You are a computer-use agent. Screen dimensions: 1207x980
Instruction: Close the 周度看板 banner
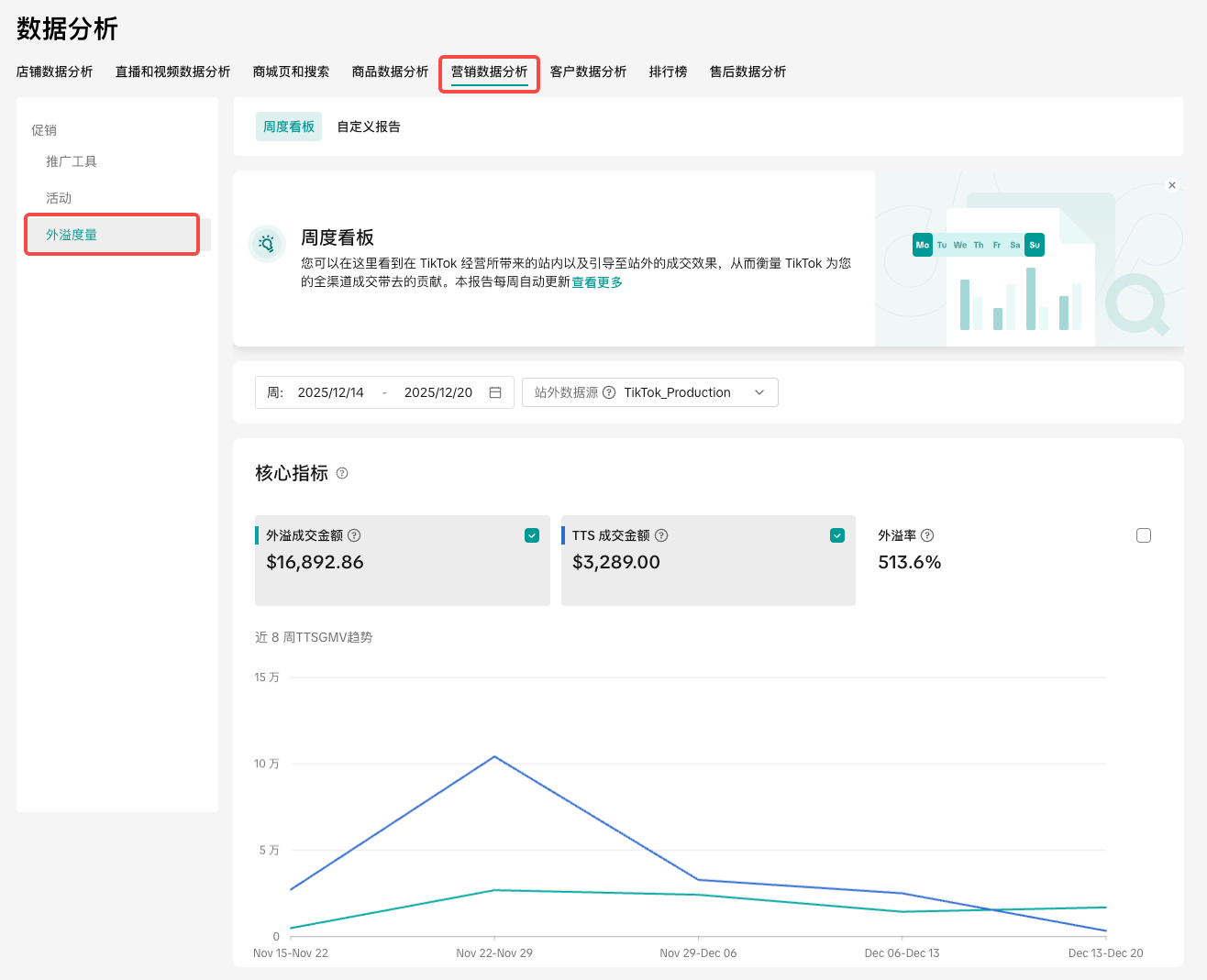point(1171,185)
